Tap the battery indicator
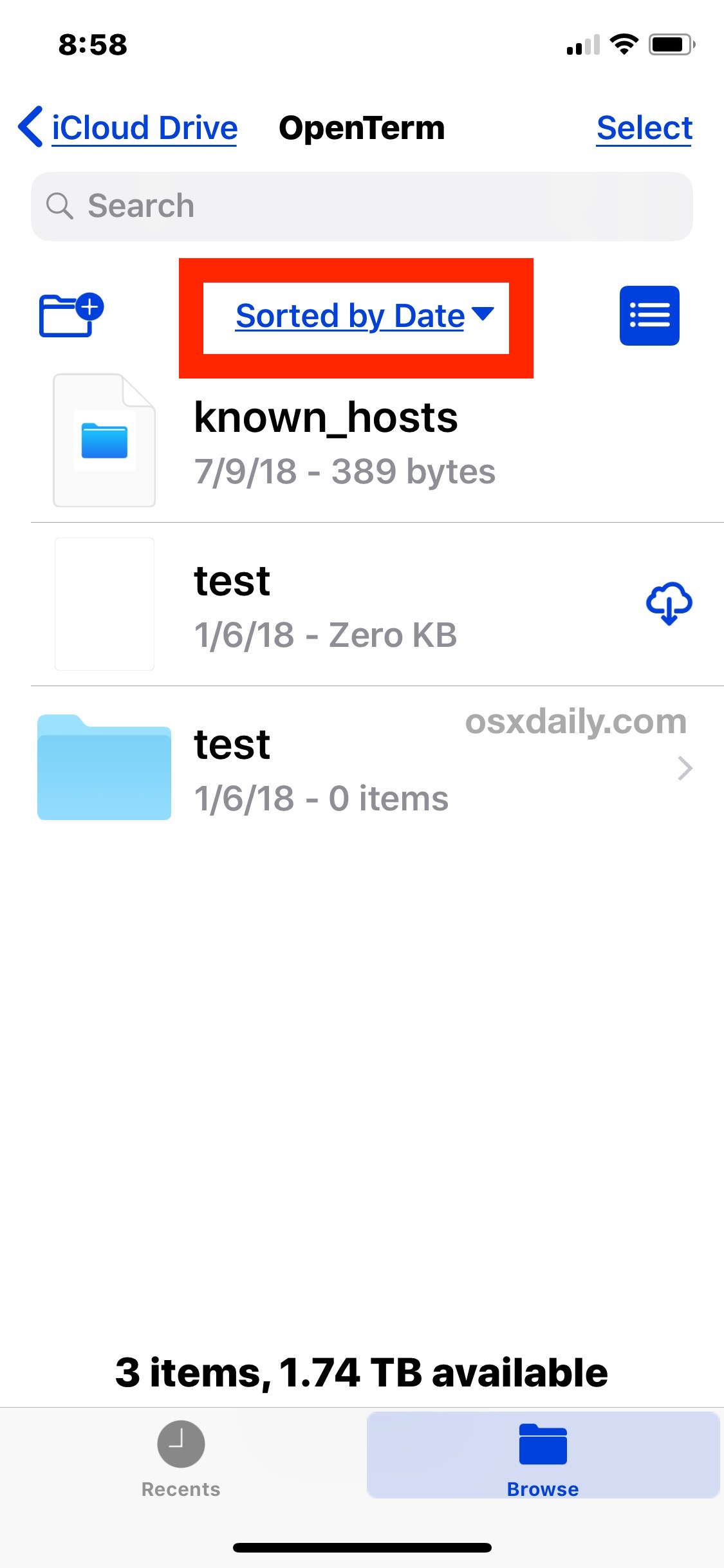The height and width of the screenshot is (1568, 724). click(671, 44)
